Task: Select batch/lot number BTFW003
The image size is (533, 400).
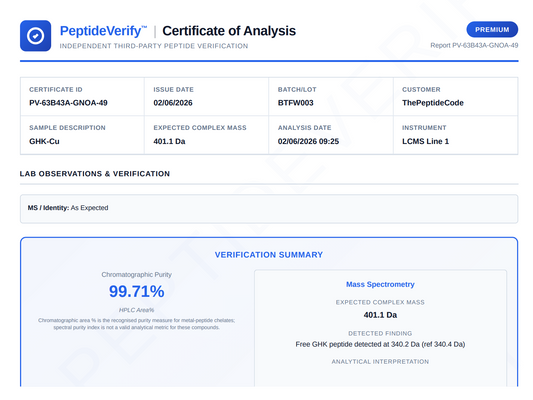Action: tap(295, 103)
